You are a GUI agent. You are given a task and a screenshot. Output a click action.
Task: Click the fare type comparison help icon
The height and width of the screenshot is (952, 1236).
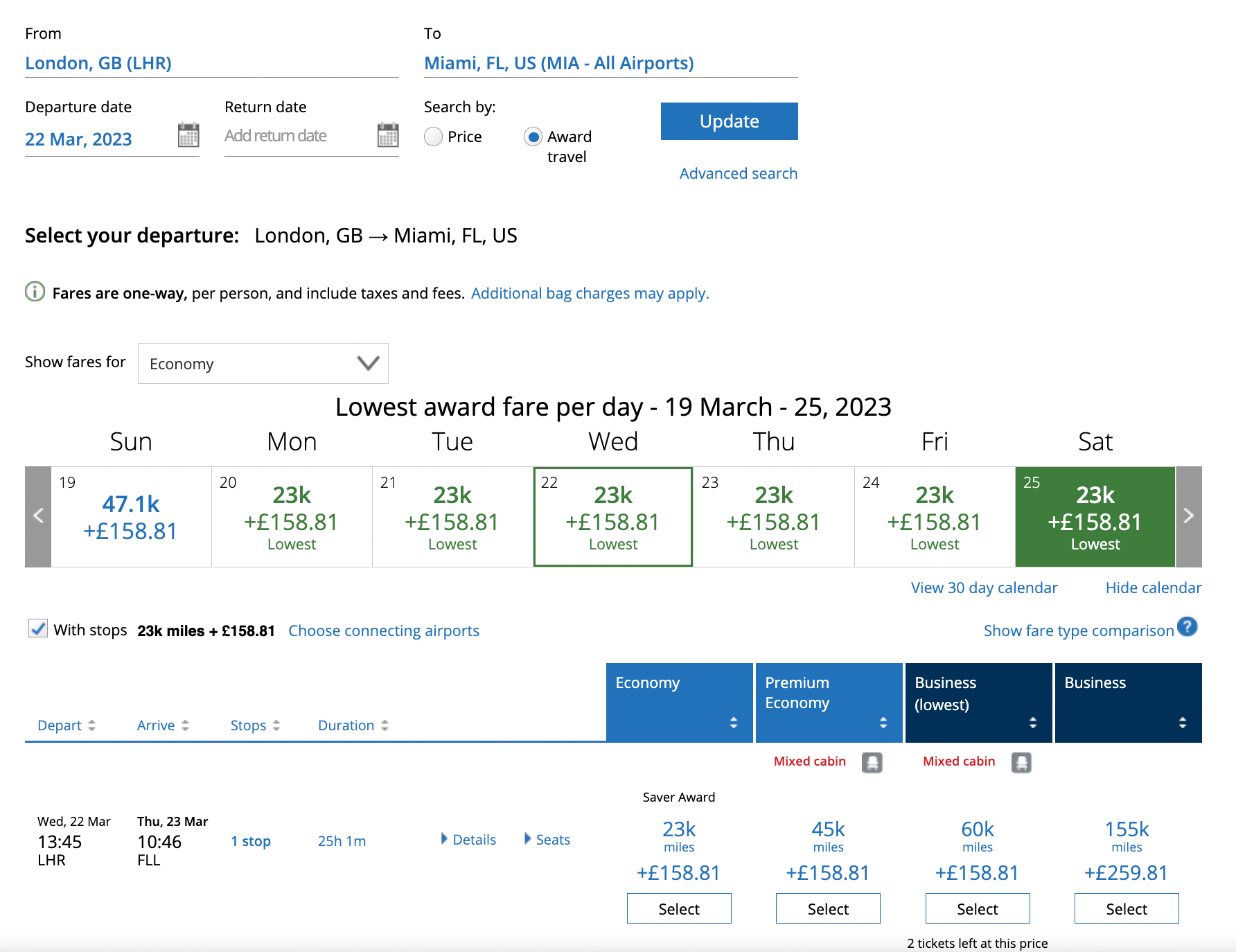[1188, 627]
